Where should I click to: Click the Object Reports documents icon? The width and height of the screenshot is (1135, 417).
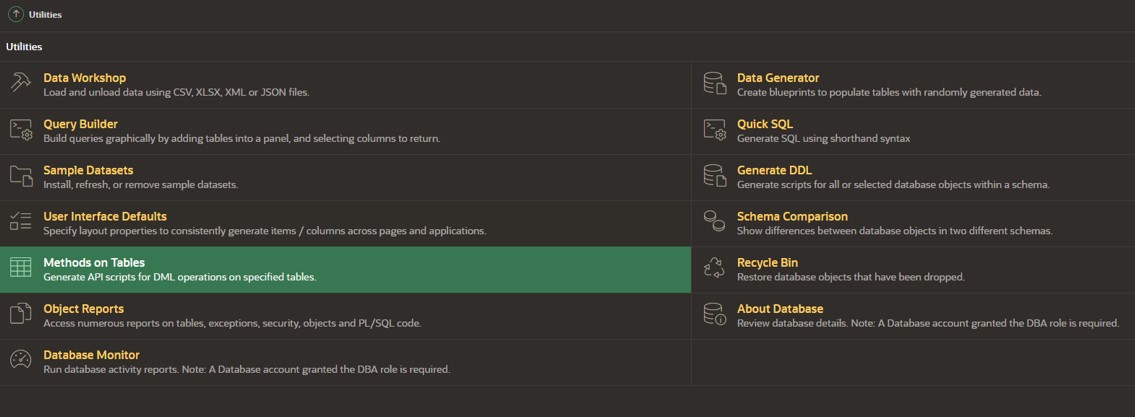pos(20,314)
